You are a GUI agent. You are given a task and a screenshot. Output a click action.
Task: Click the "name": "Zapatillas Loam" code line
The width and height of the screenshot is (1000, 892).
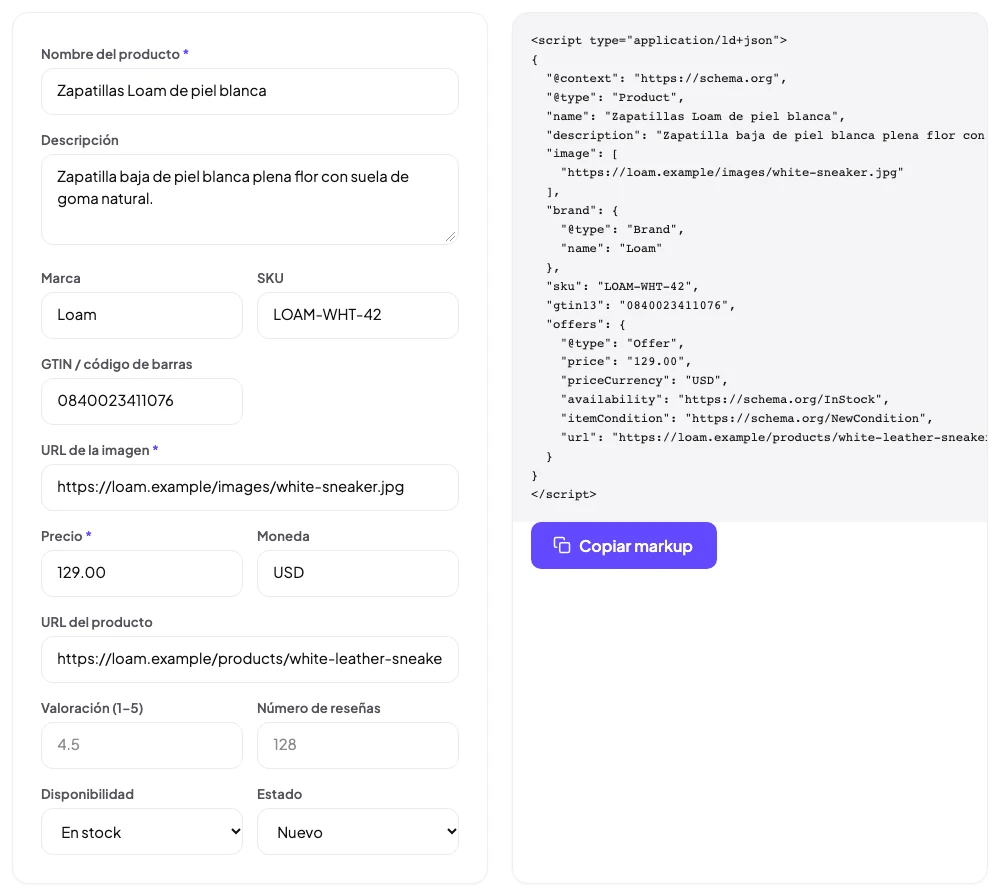[695, 116]
